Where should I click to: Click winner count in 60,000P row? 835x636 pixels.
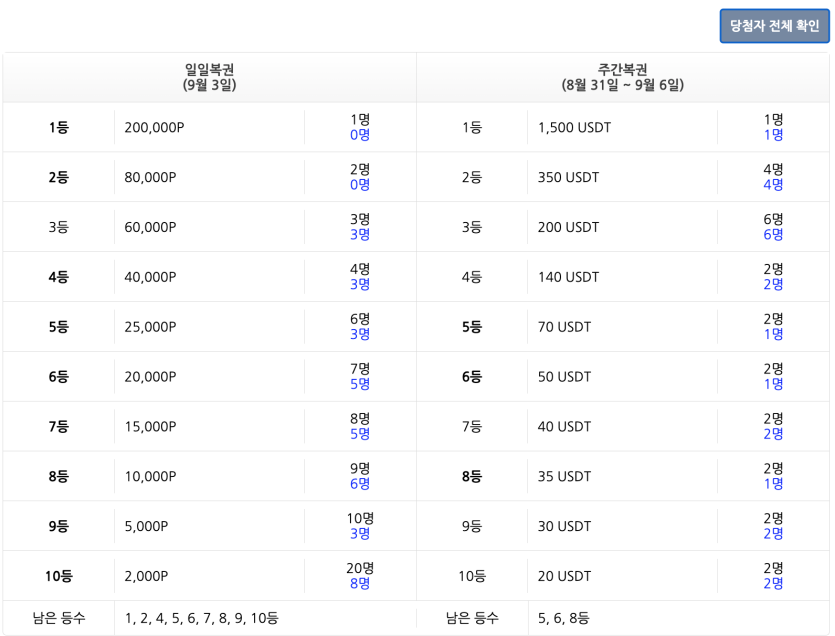(x=360, y=227)
